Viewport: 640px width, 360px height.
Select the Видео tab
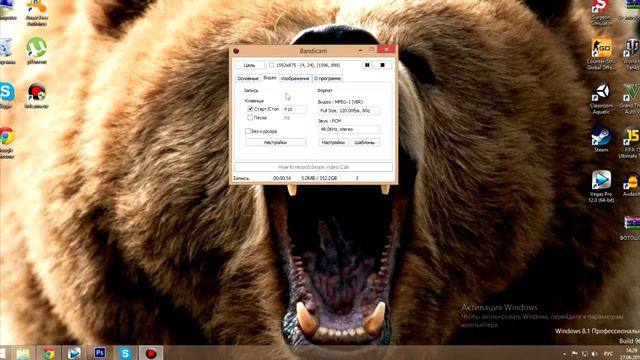pos(270,78)
